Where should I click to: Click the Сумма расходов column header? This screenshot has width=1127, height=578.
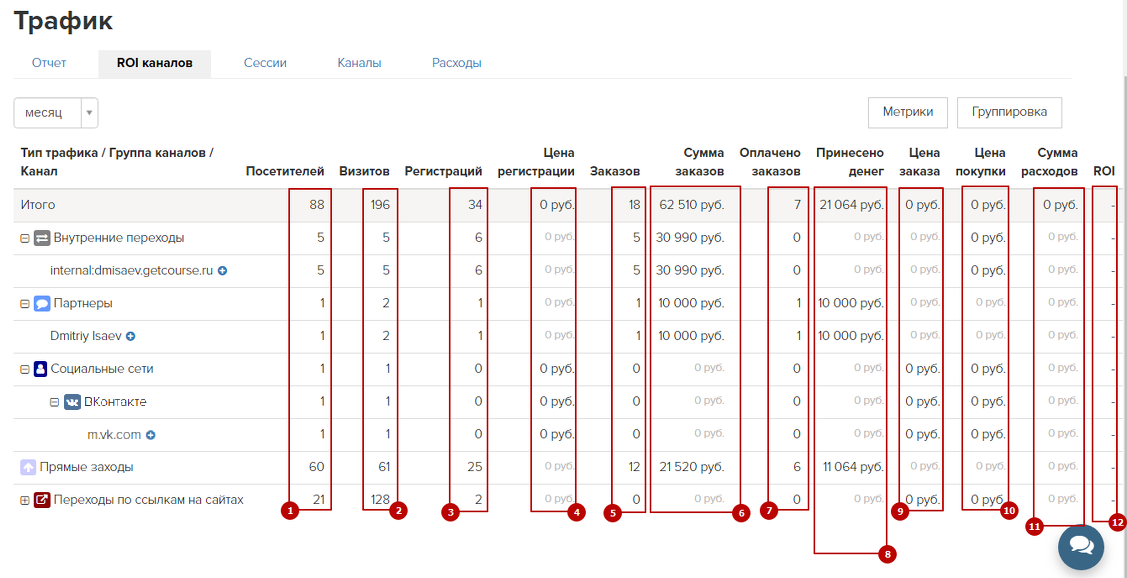(1049, 162)
